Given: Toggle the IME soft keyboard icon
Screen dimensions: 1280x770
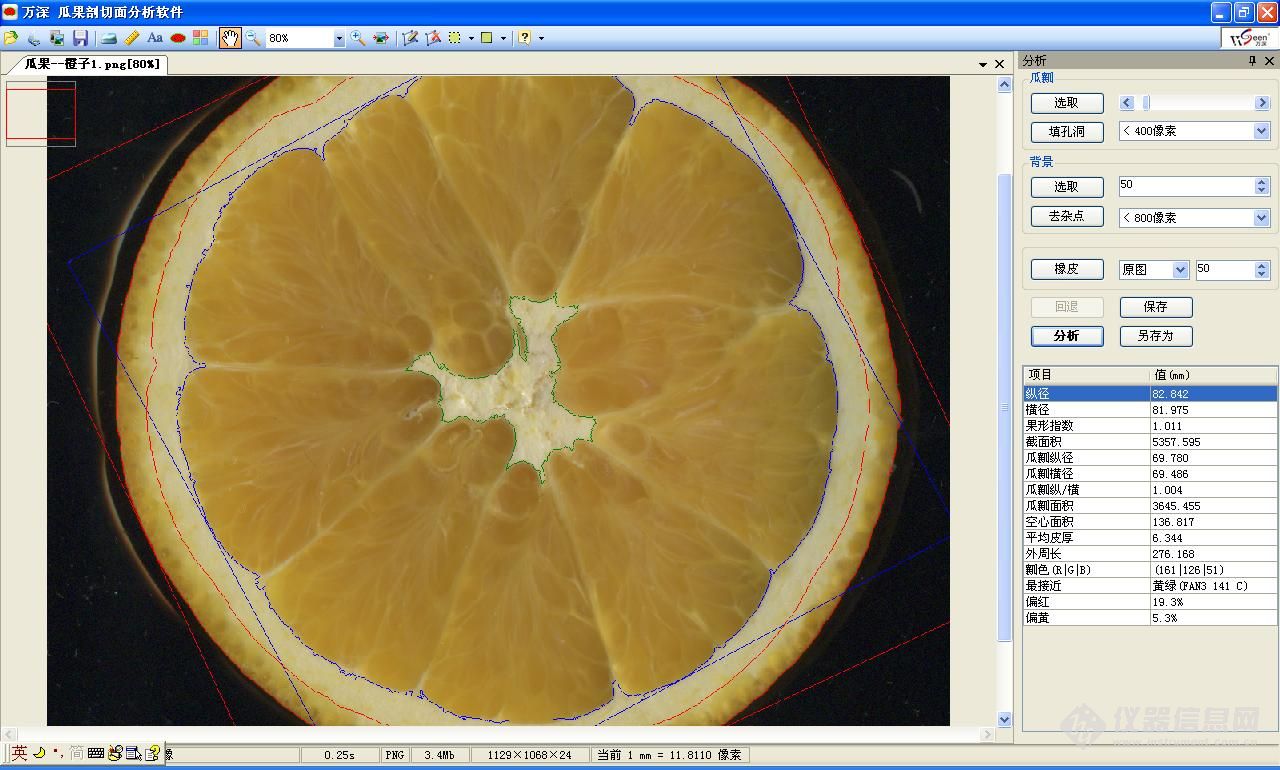Looking at the screenshot, I should 96,753.
